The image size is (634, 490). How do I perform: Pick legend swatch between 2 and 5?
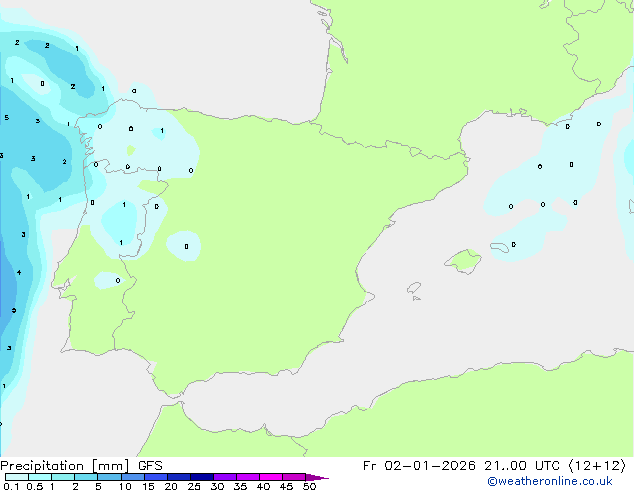pos(86,477)
